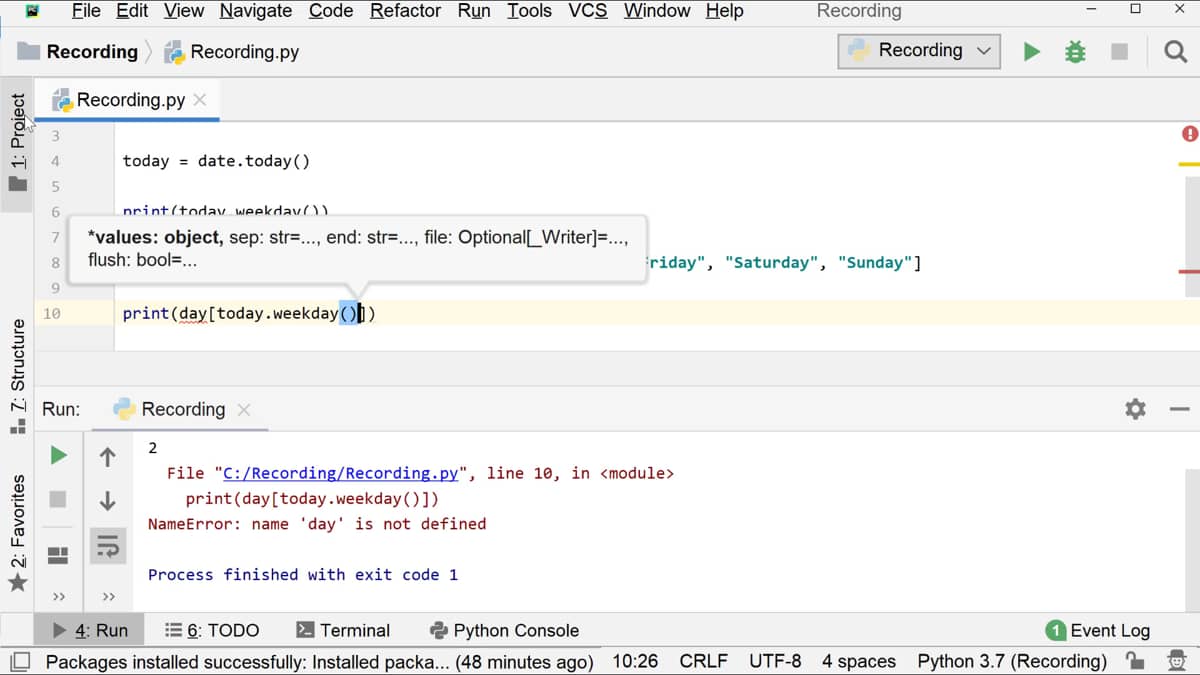Toggle the 7: Structure tool window
Viewport: 1200px width, 675px height.
tap(17, 377)
